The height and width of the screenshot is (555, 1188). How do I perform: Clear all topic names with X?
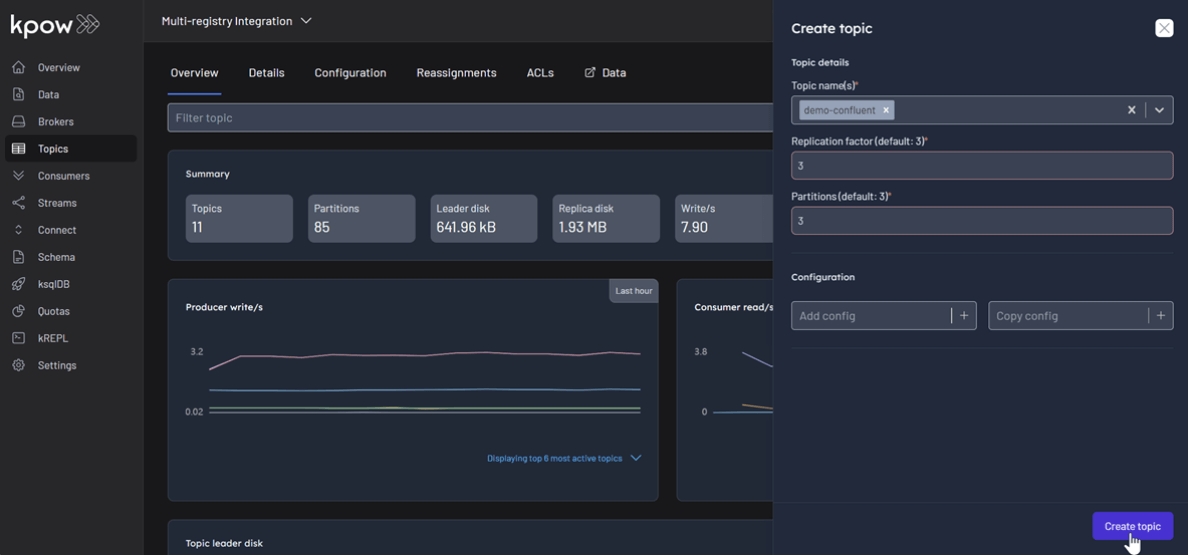click(x=1131, y=110)
